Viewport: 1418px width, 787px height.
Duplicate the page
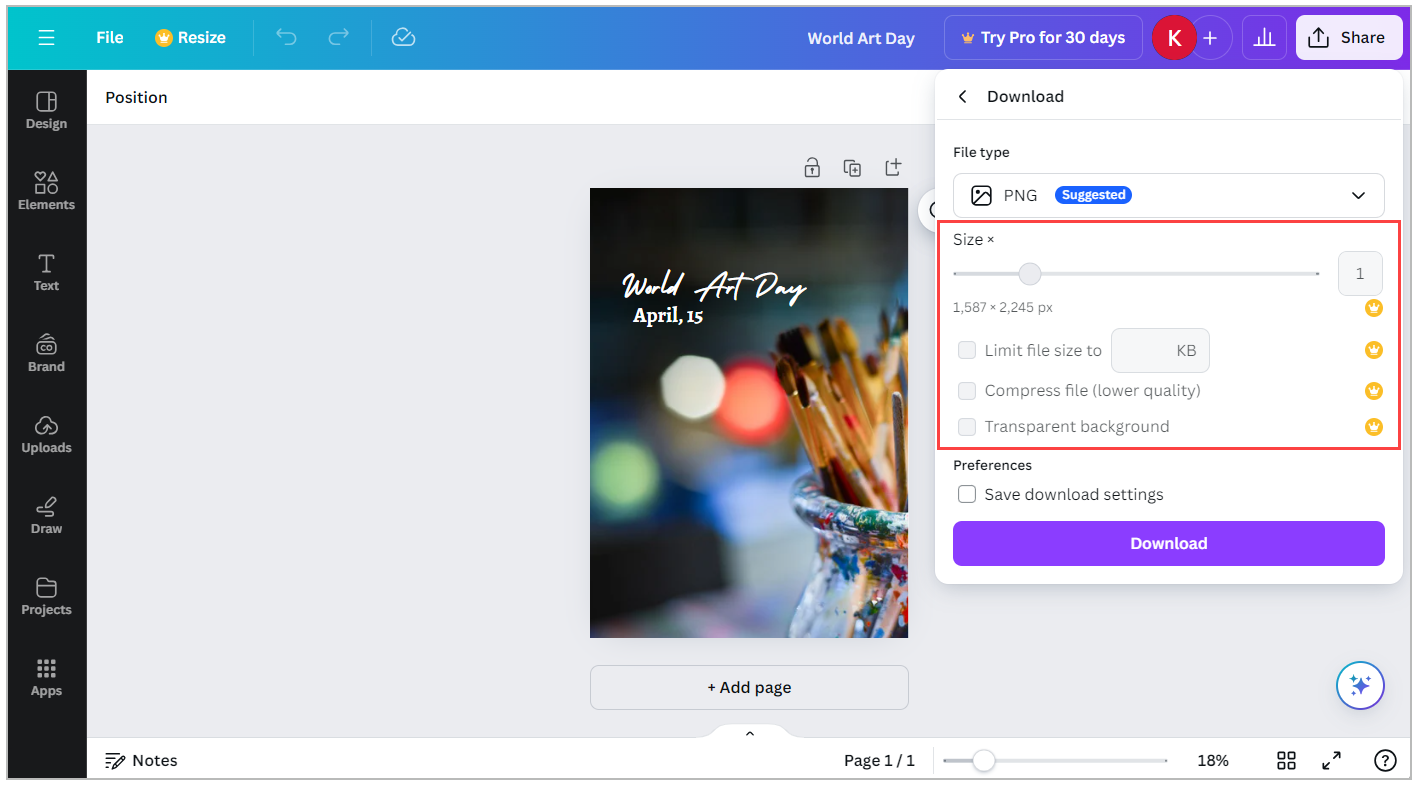coord(852,167)
